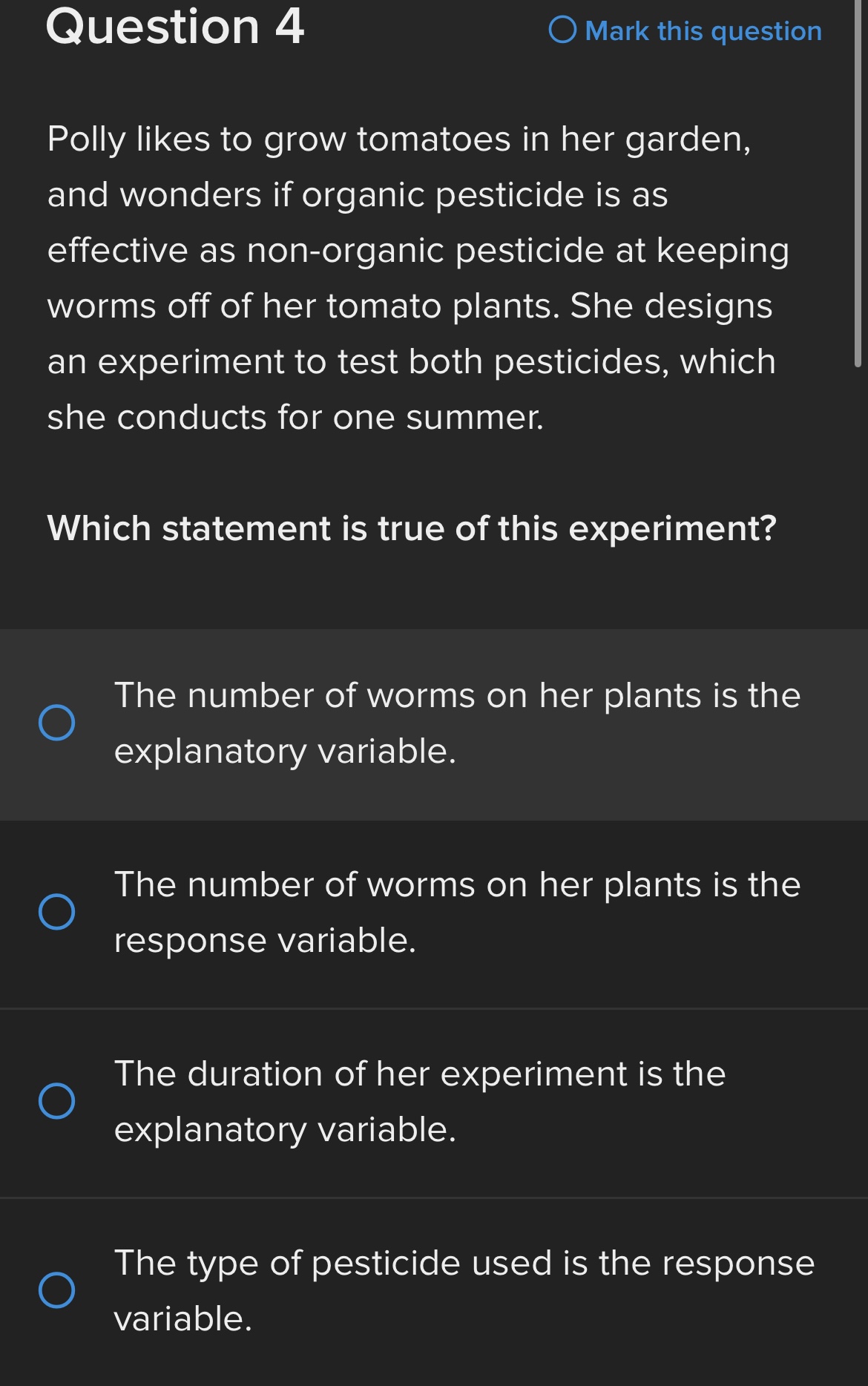Select the Mark this question radio circle
Screen dimensions: 868x1386
coord(566,30)
